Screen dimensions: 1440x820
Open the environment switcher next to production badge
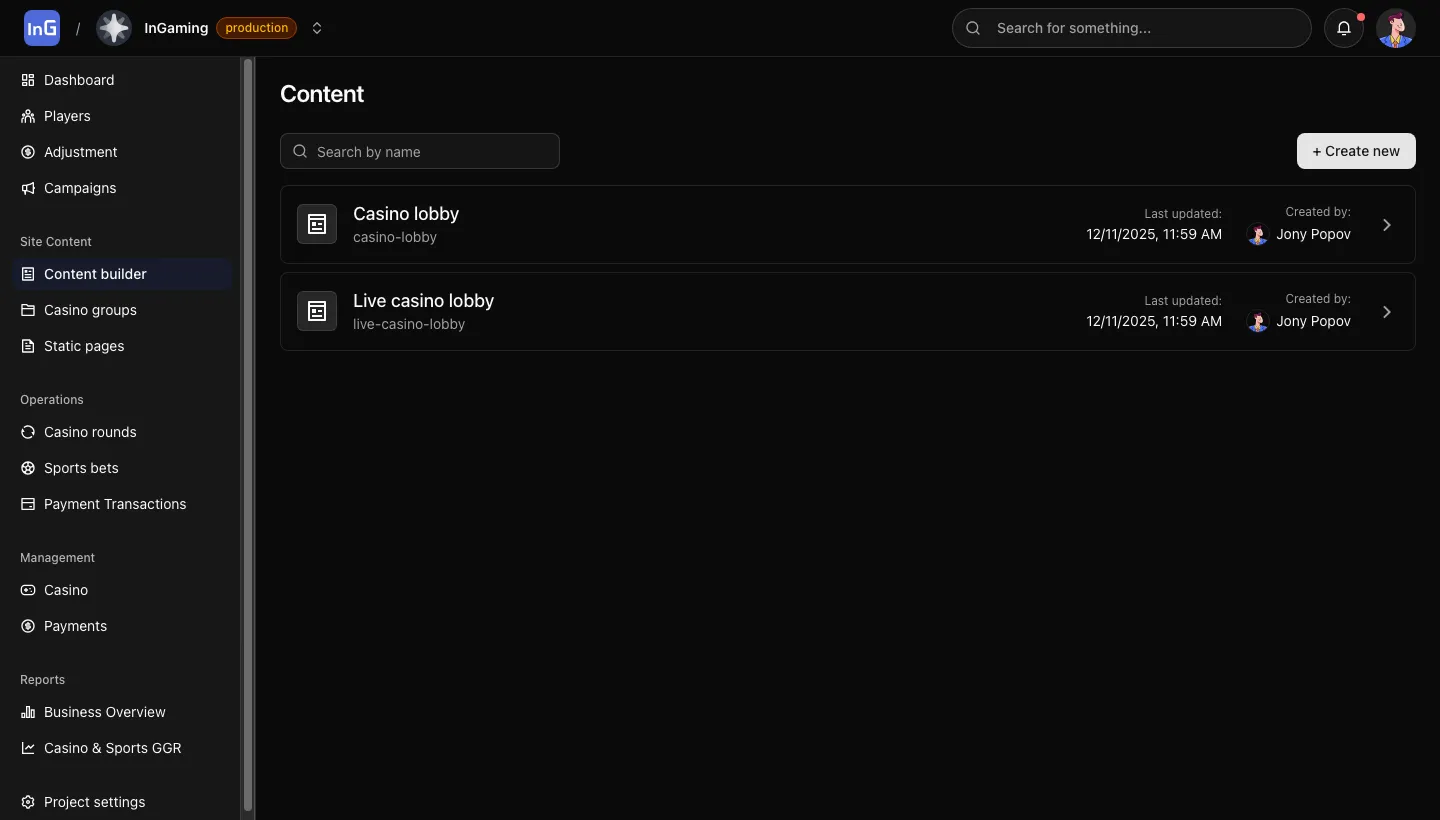click(317, 28)
